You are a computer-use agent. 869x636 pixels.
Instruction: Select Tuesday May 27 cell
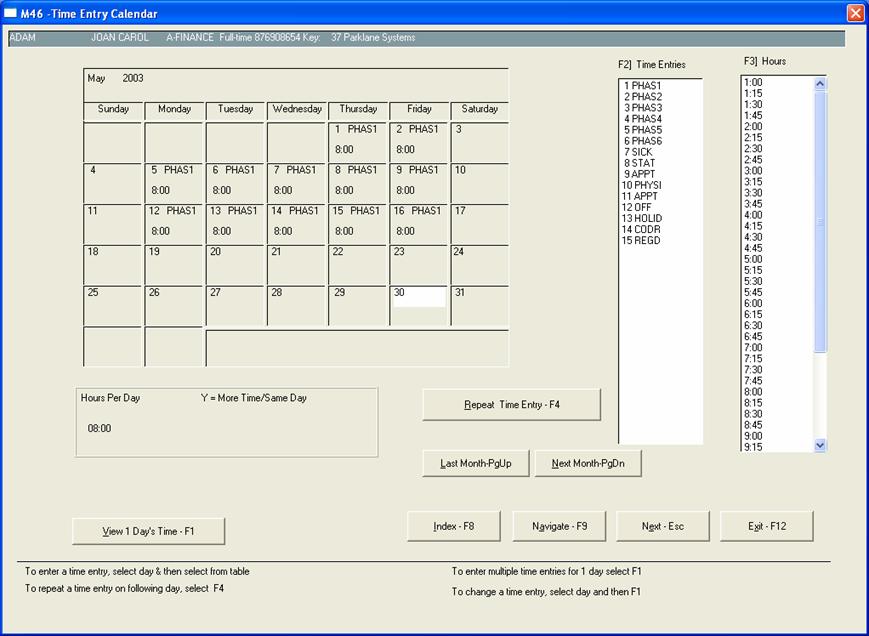pyautogui.click(x=235, y=306)
